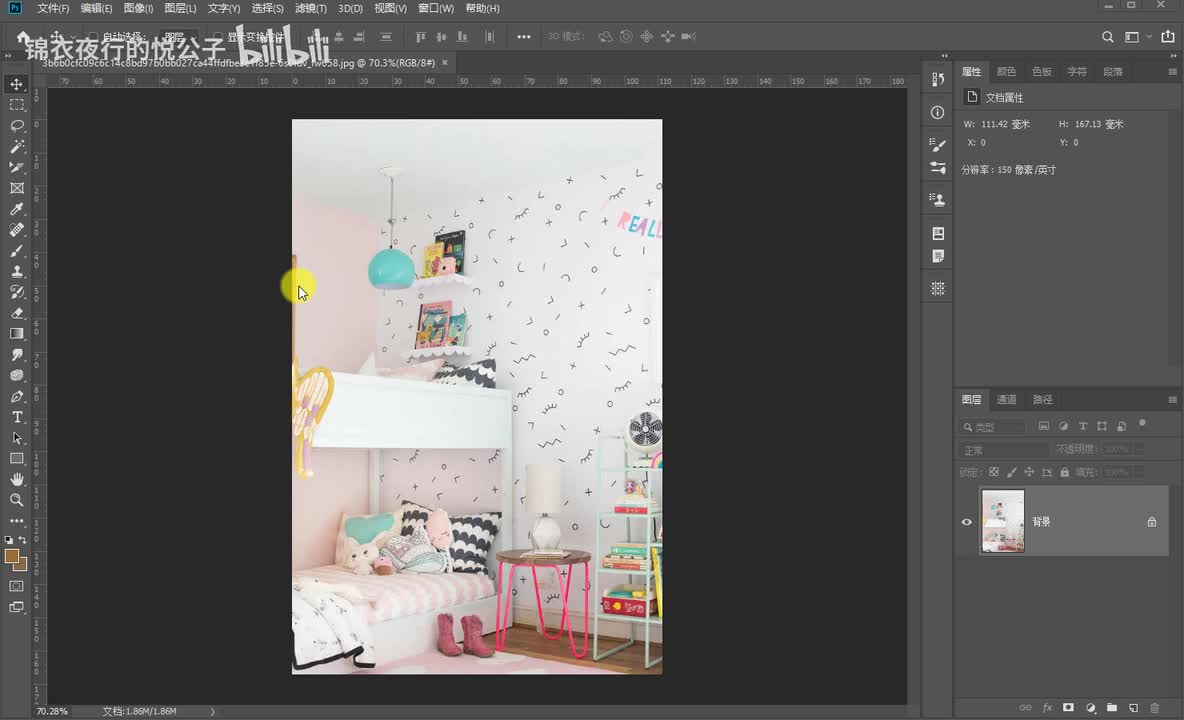Toggle Background layer visibility eye
The width and height of the screenshot is (1184, 720).
pos(967,522)
